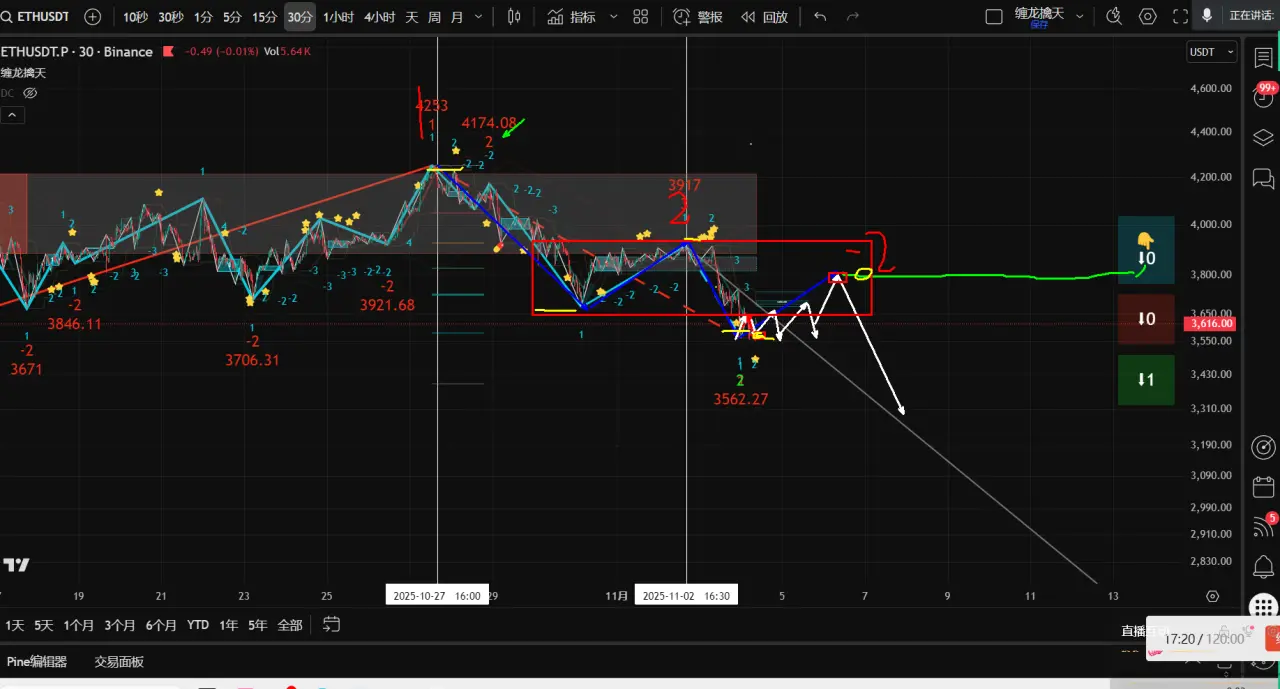Set date range to YTD
This screenshot has width=1280, height=689.
click(198, 625)
